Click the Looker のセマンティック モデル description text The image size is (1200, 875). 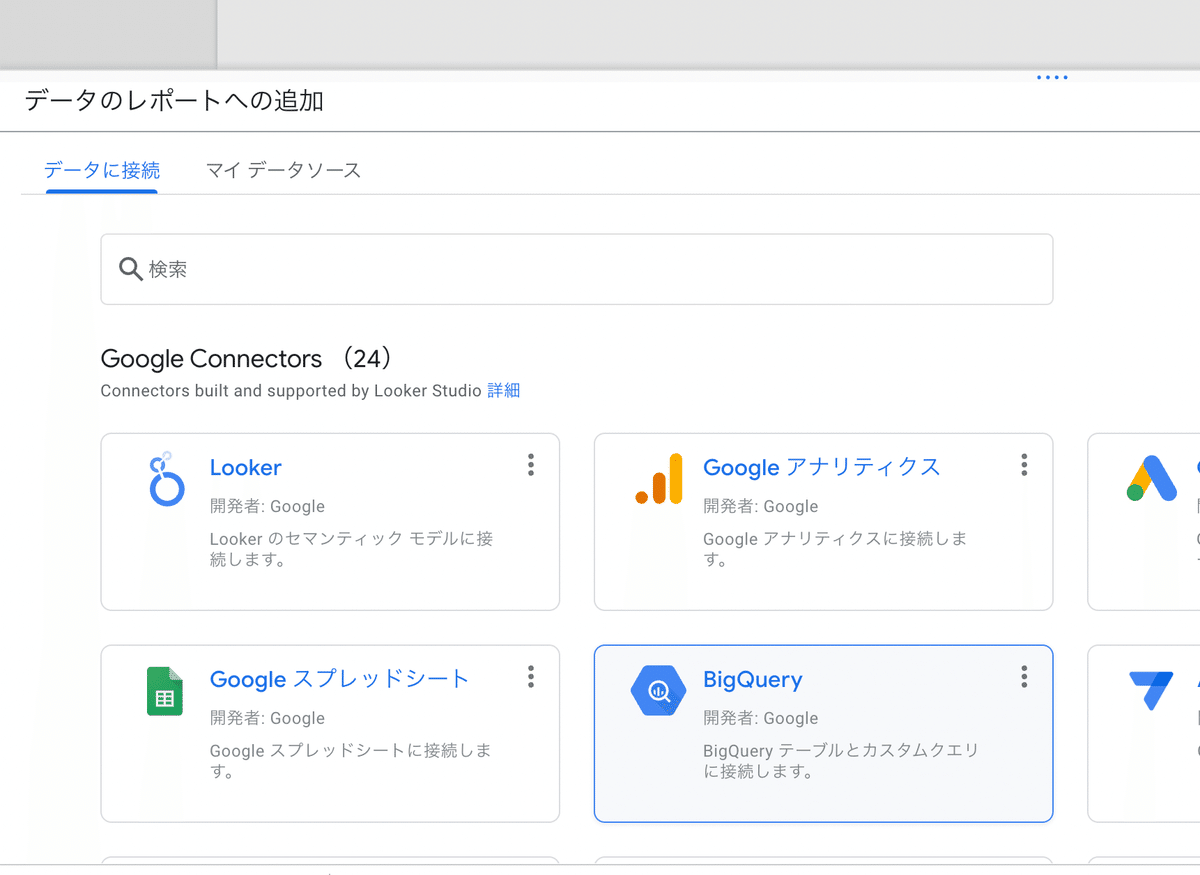(351, 549)
